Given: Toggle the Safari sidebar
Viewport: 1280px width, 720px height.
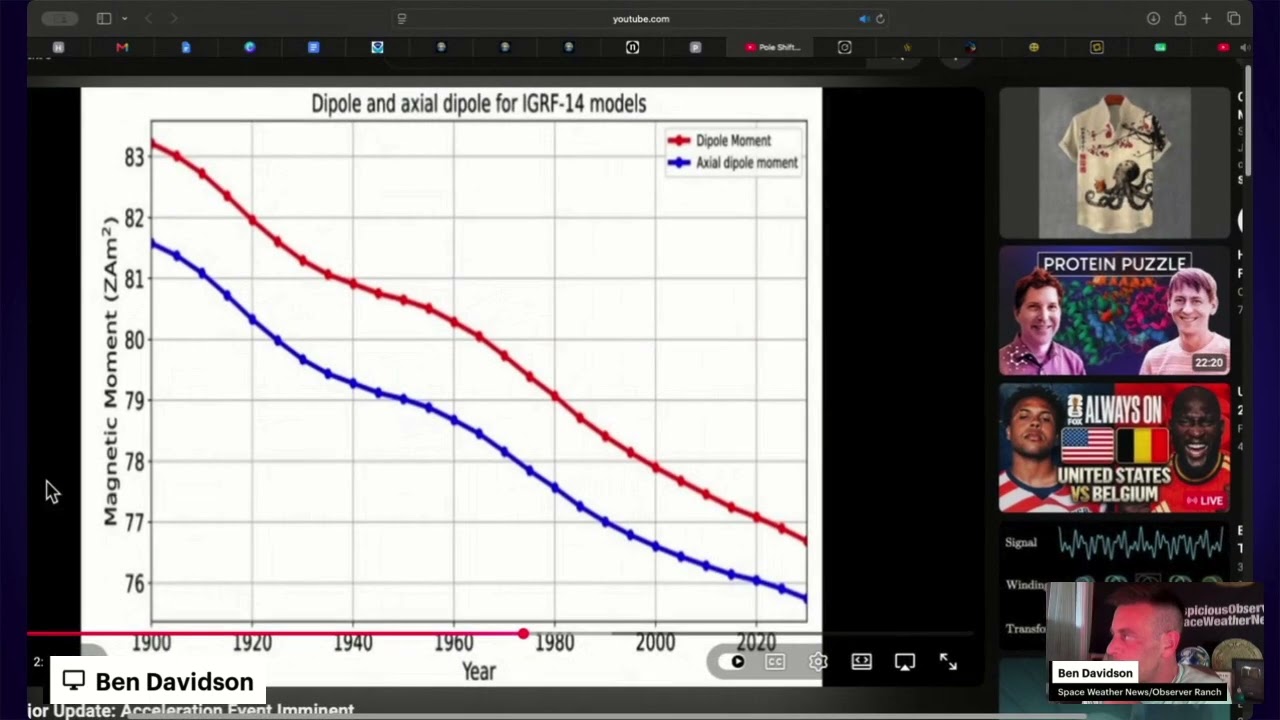Looking at the screenshot, I should click(103, 18).
